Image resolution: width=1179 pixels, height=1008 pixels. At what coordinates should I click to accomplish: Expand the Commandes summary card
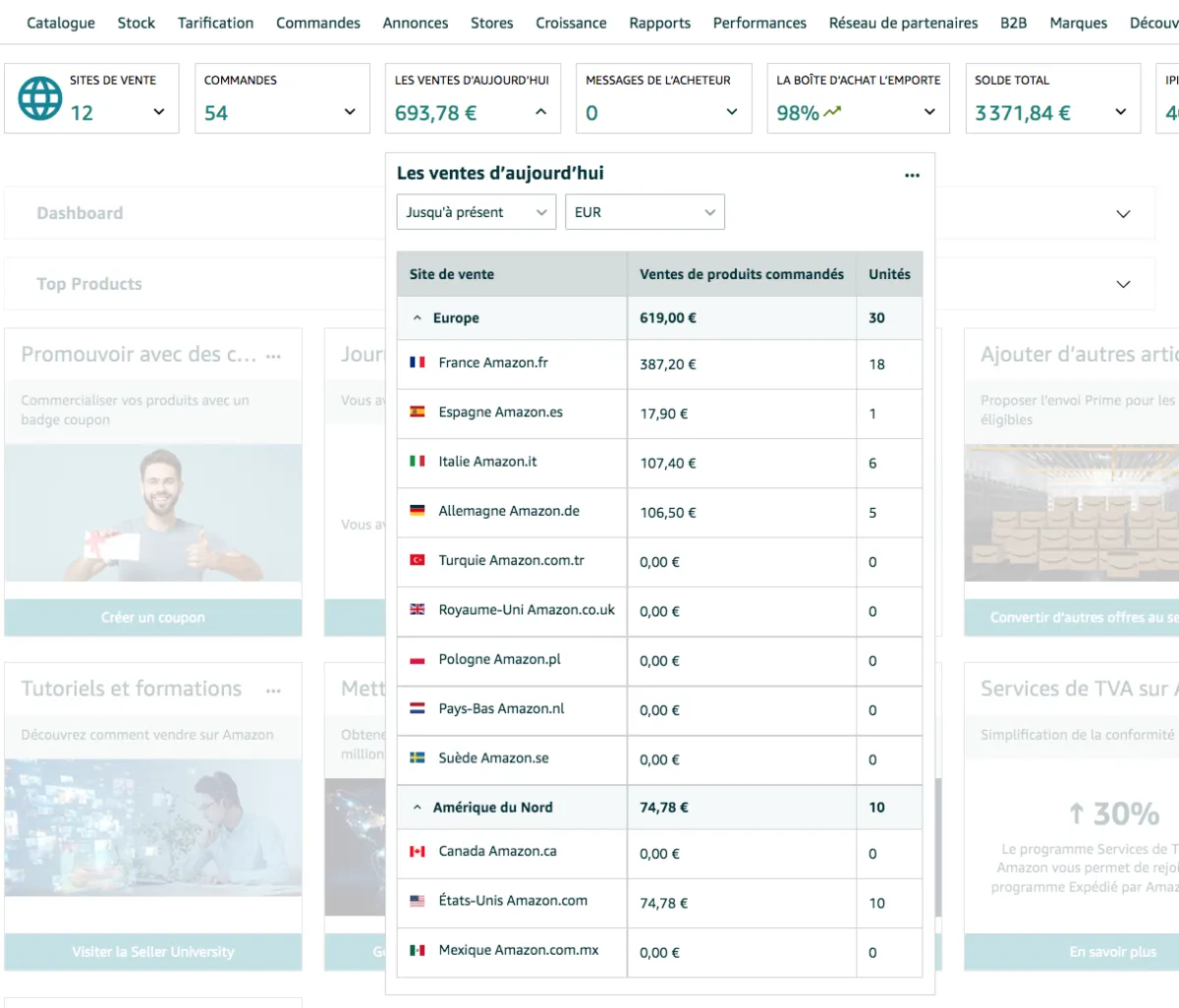pos(350,112)
